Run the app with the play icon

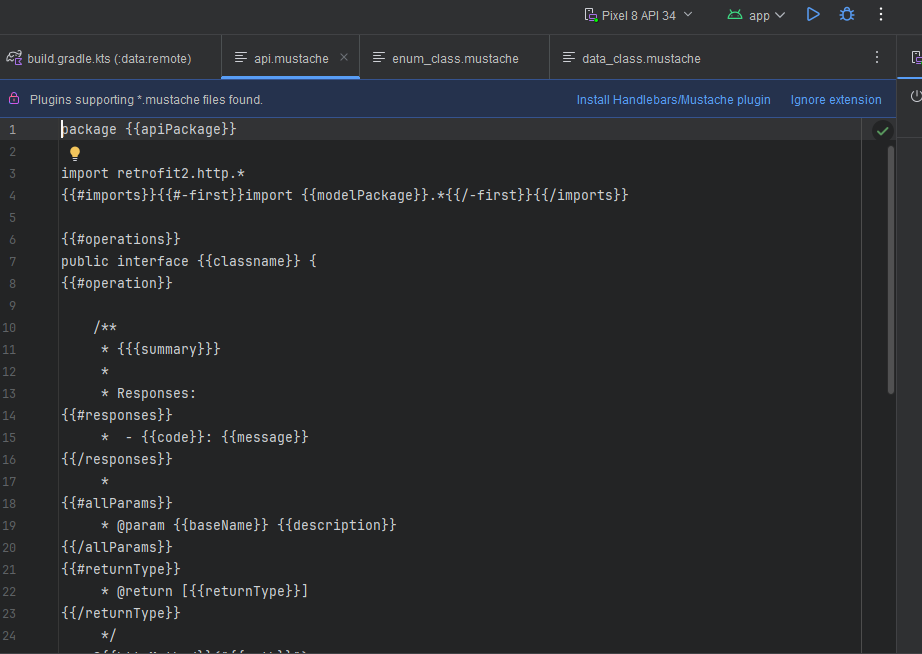(813, 15)
